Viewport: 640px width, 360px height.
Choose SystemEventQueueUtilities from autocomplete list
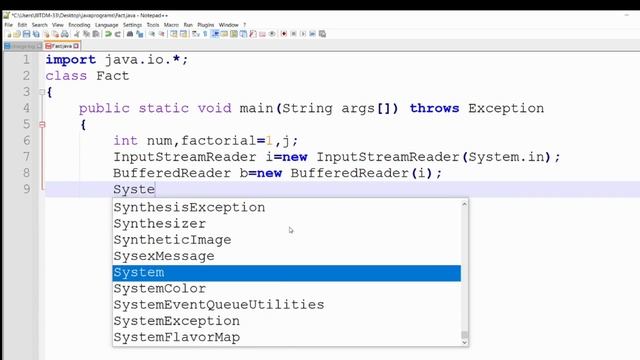287,305
